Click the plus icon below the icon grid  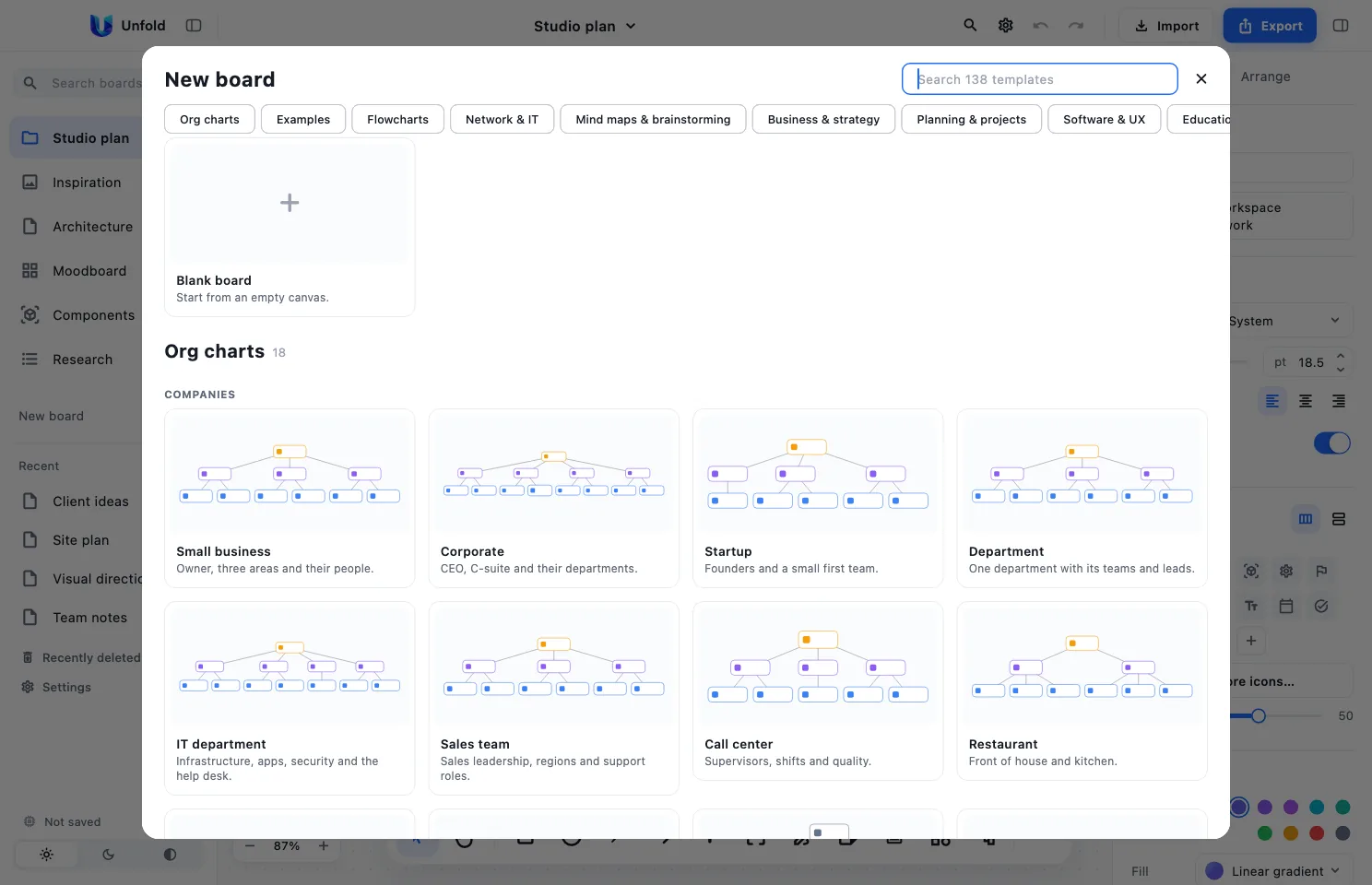tap(1251, 641)
